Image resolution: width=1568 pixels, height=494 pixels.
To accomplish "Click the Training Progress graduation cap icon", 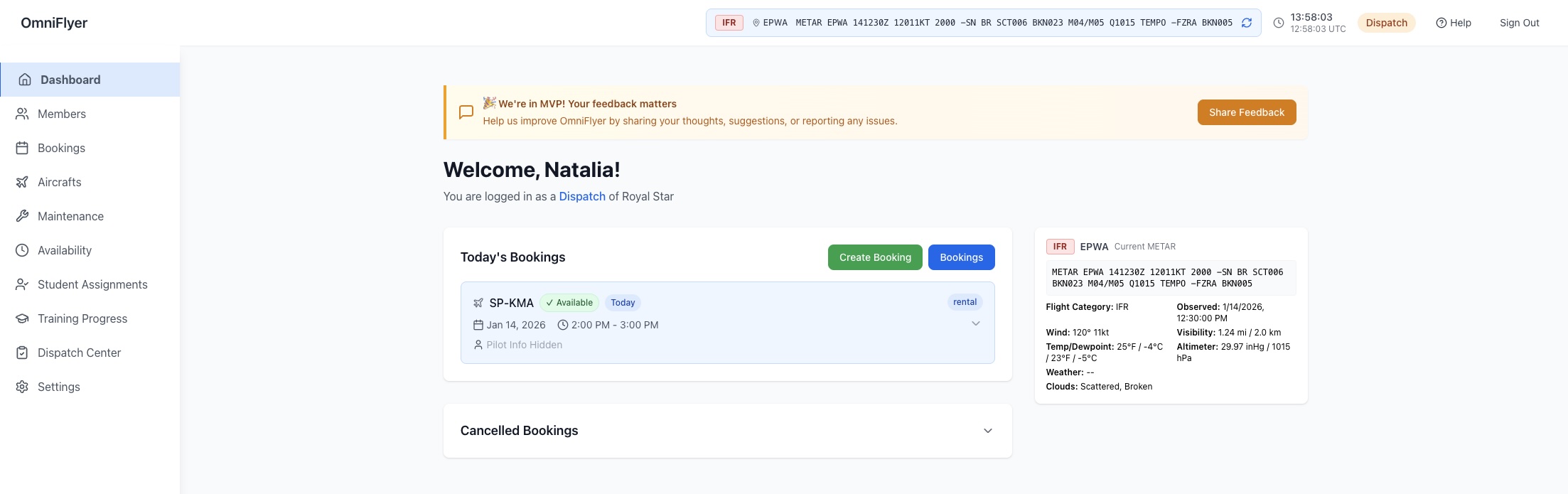I will (22, 318).
